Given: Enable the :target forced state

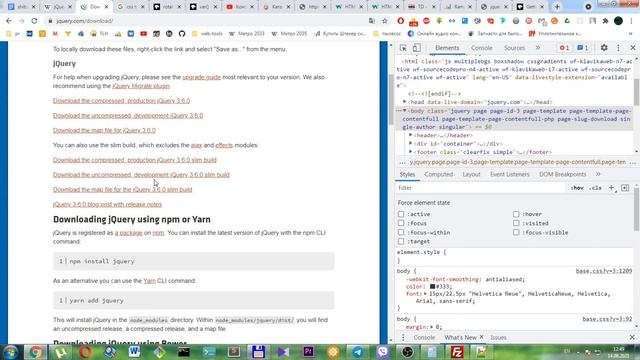Looking at the screenshot, I should 401,241.
